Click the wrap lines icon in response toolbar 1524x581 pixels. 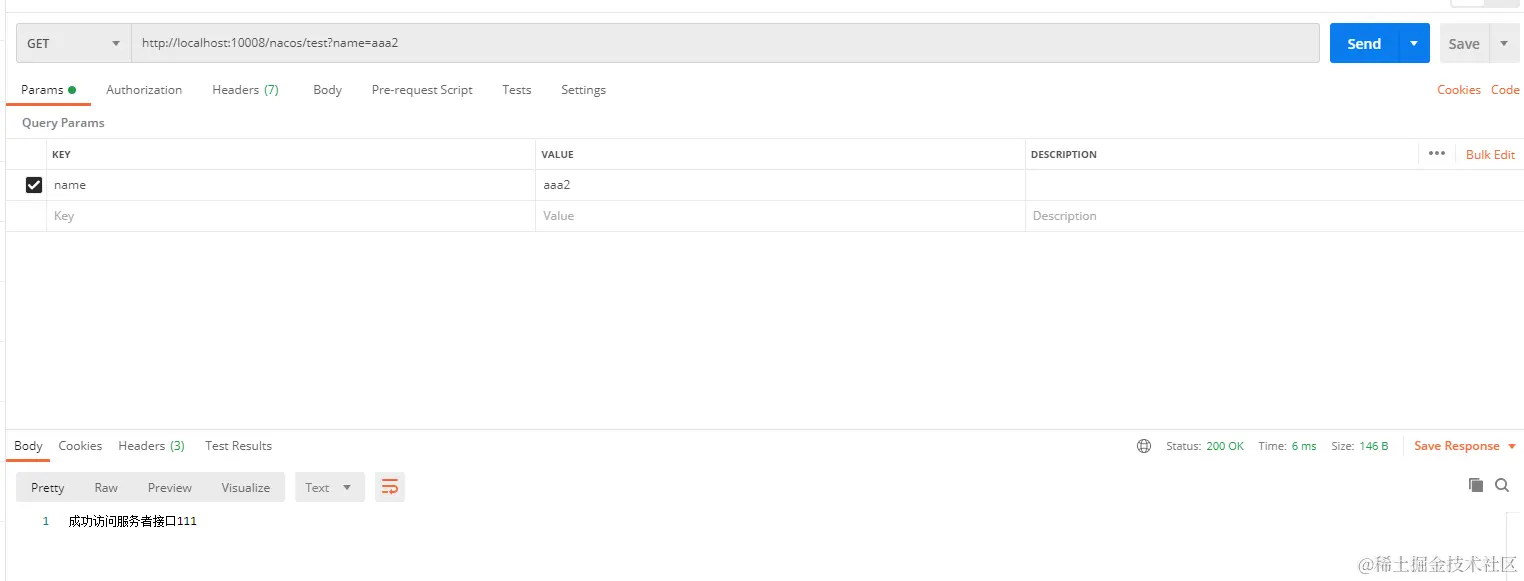pyautogui.click(x=390, y=487)
